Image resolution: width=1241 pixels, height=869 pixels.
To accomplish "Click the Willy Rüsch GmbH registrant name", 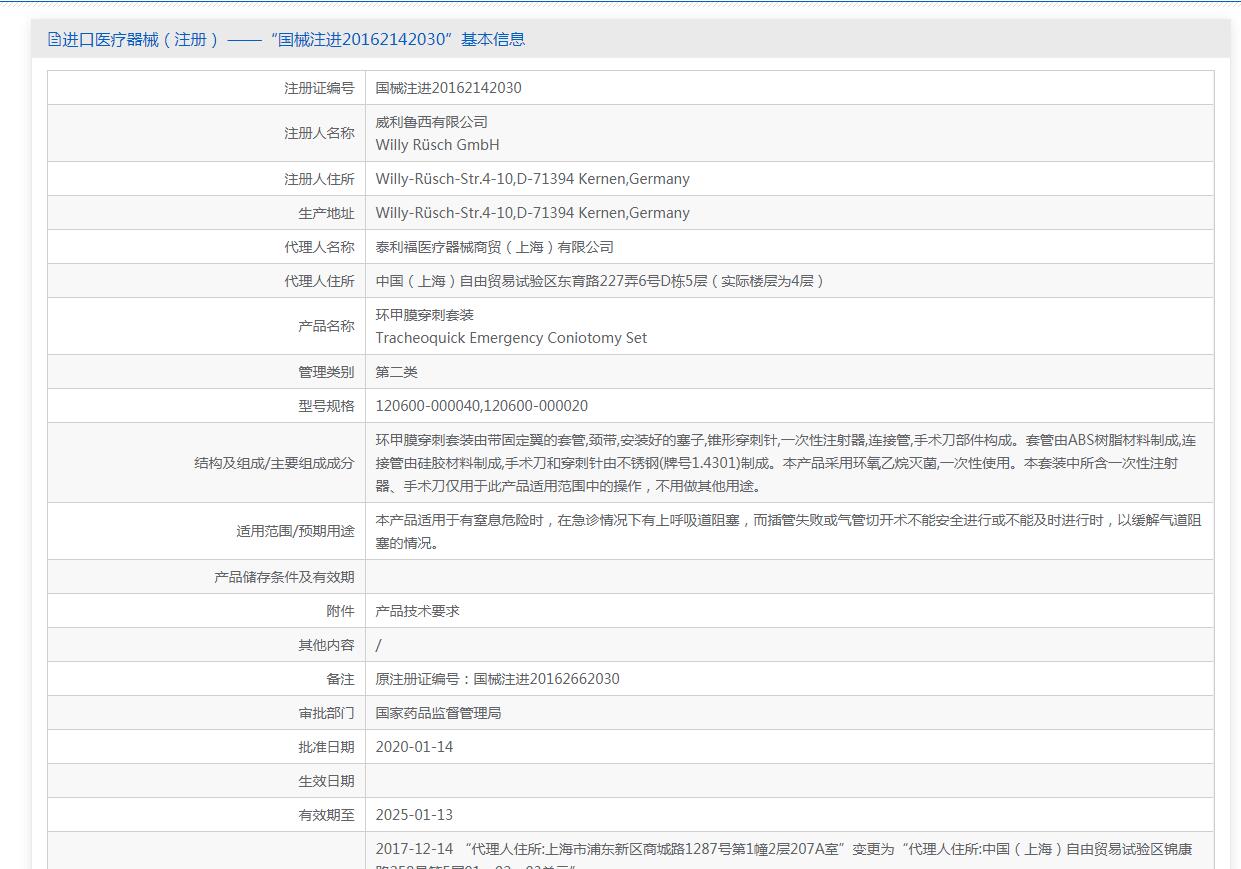I will pos(437,145).
